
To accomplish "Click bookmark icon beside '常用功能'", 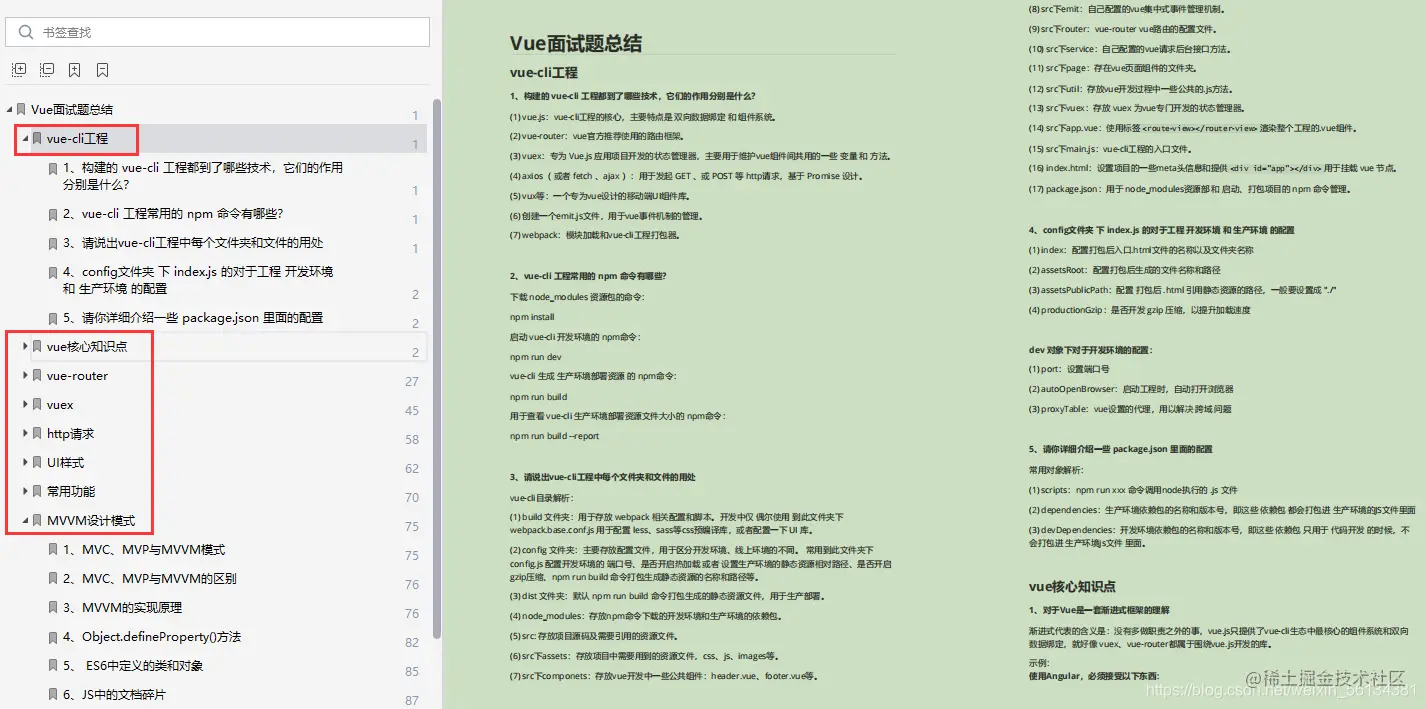I will 37,491.
